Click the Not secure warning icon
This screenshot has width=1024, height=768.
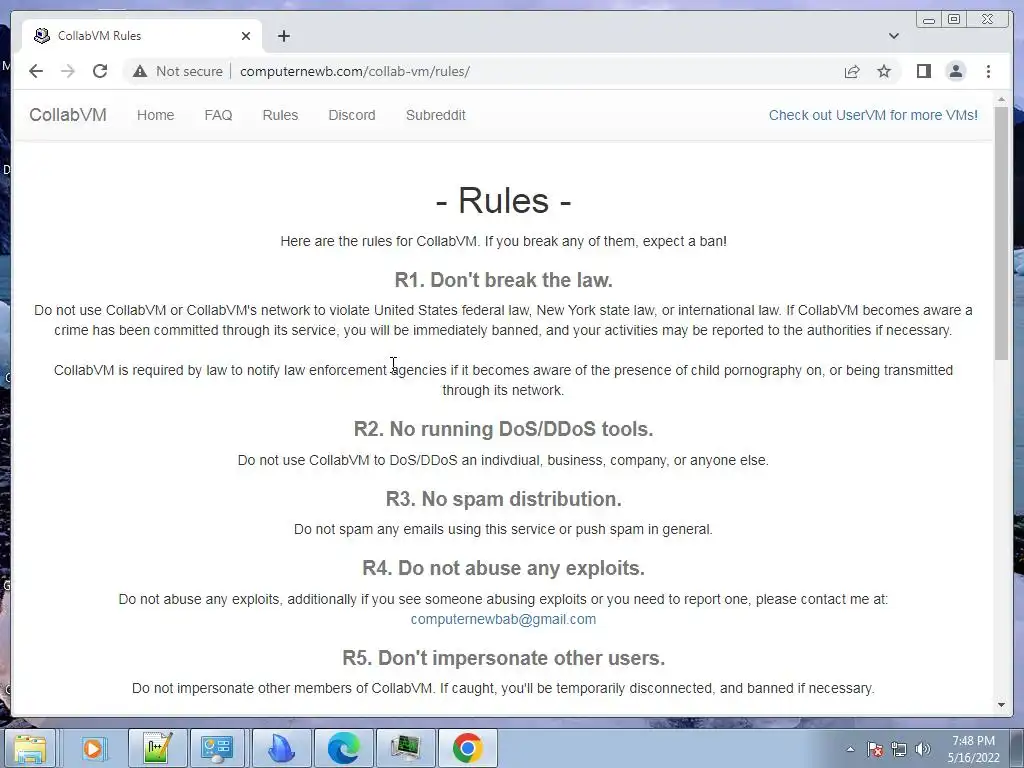point(140,71)
